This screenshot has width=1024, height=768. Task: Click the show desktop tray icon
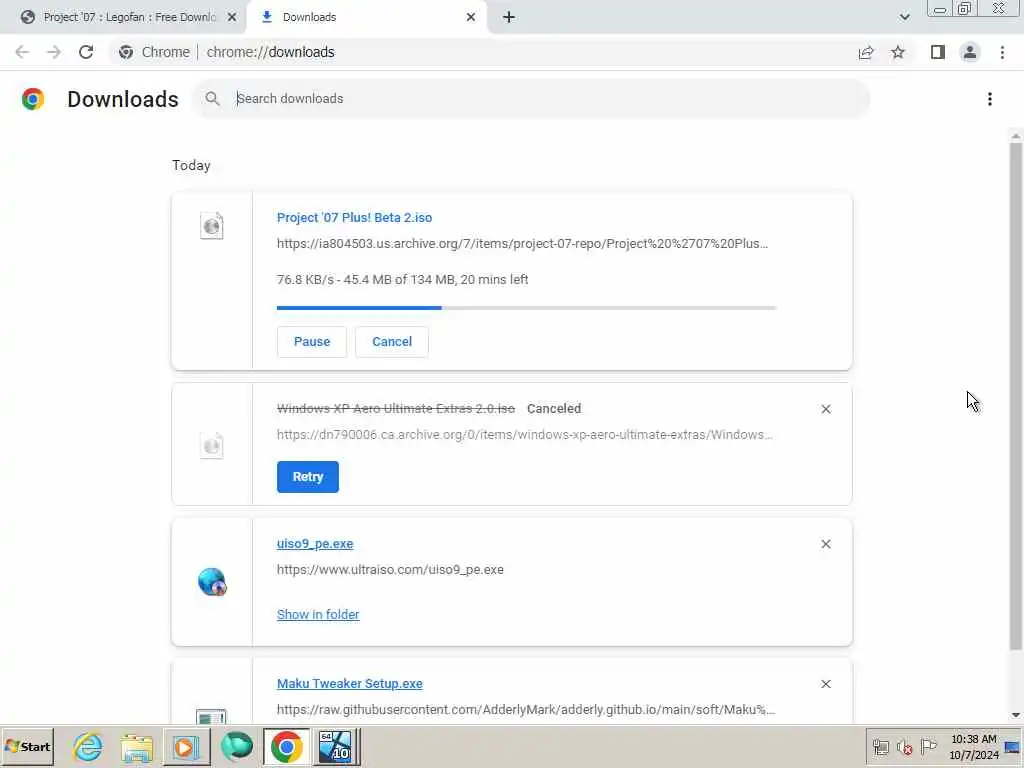pos(1013,746)
